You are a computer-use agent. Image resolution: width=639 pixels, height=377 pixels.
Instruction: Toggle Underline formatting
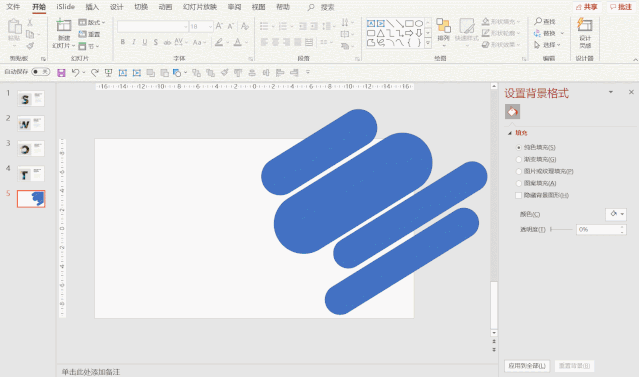pyautogui.click(x=145, y=42)
